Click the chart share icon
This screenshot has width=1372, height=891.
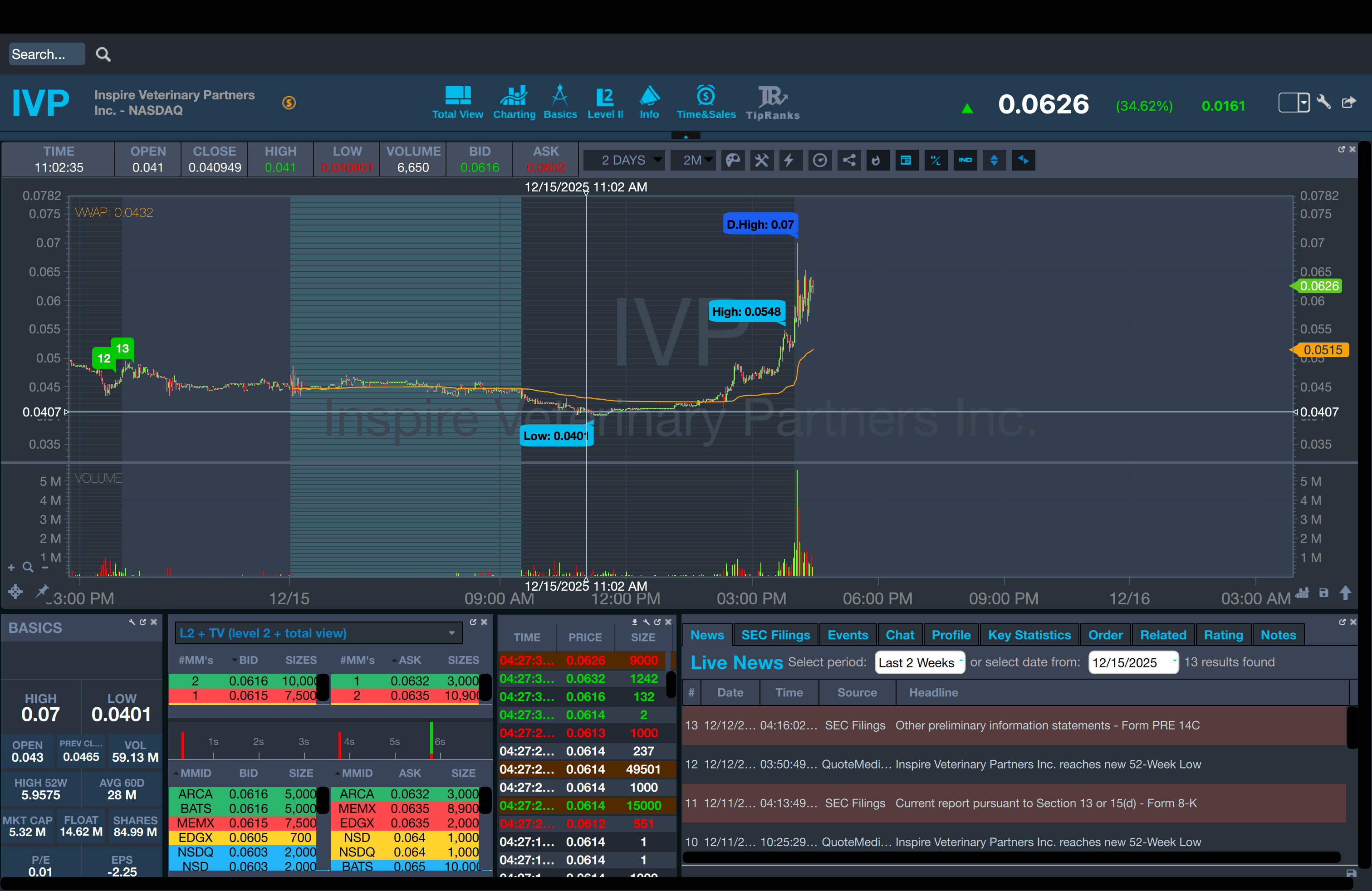[849, 160]
